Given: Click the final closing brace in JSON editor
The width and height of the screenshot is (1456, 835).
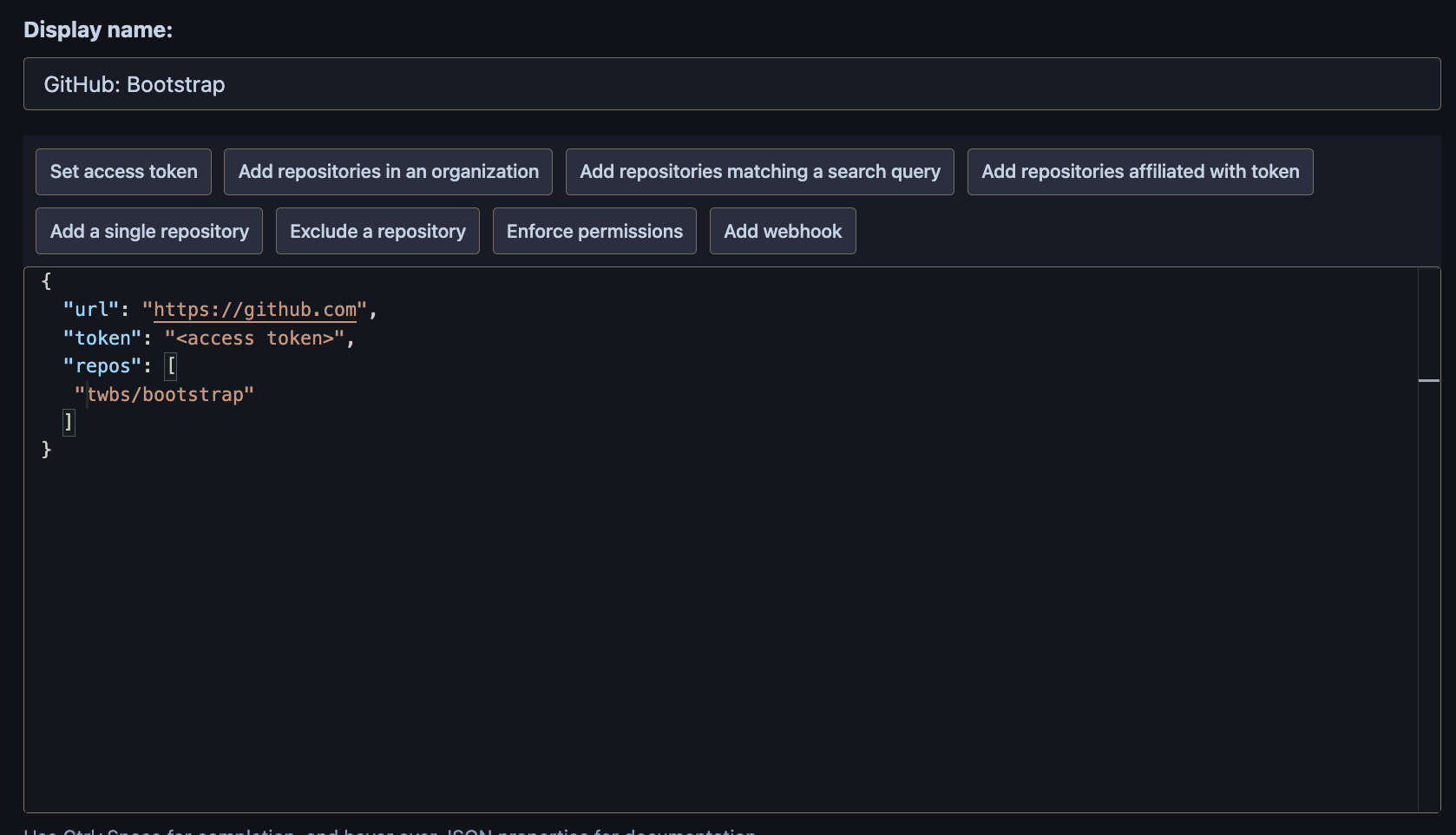Looking at the screenshot, I should pos(47,450).
